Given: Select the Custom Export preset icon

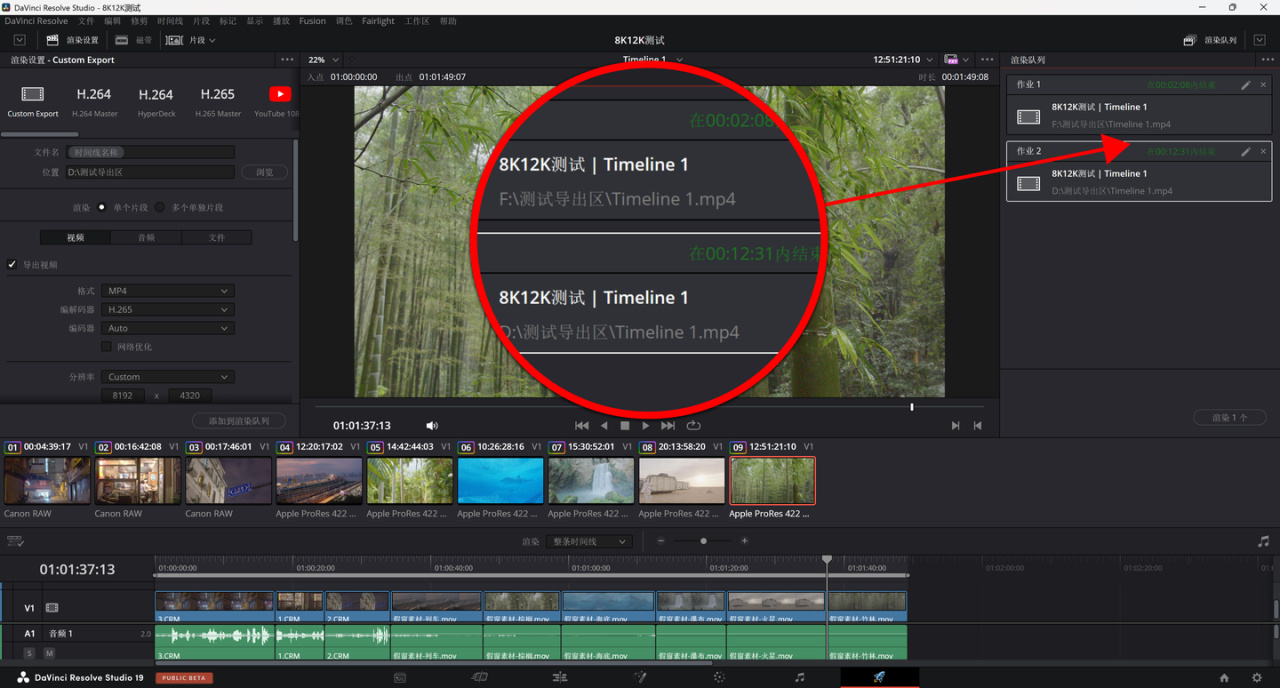Looking at the screenshot, I should (x=33, y=94).
